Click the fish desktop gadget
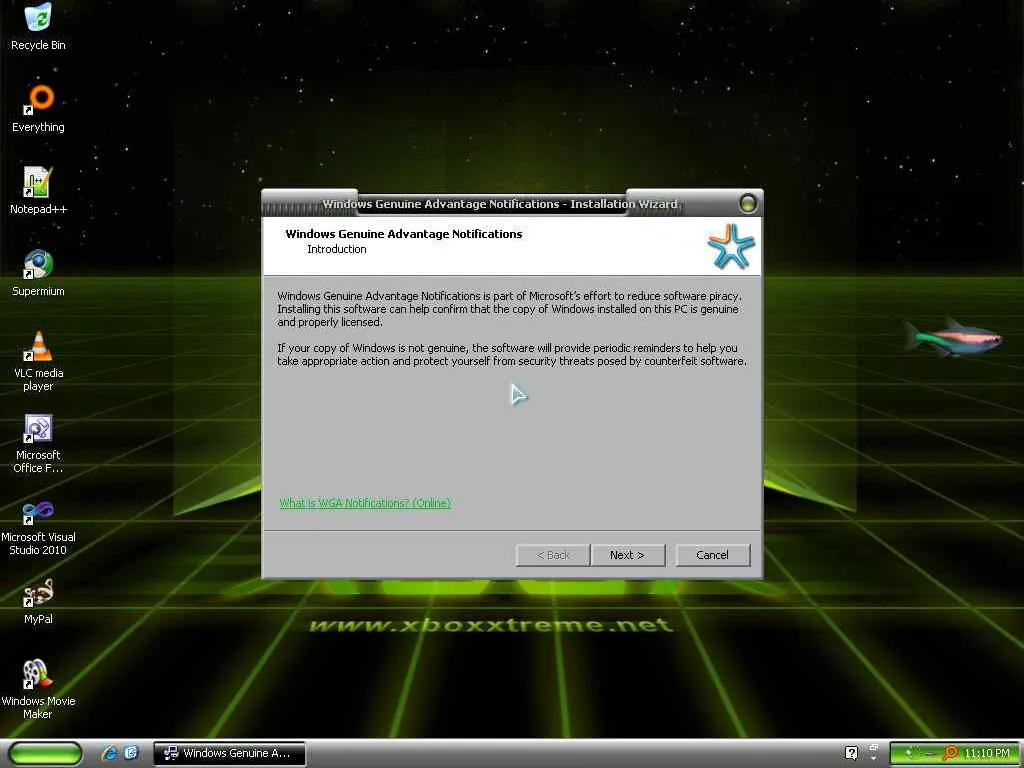This screenshot has height=768, width=1024. [953, 338]
